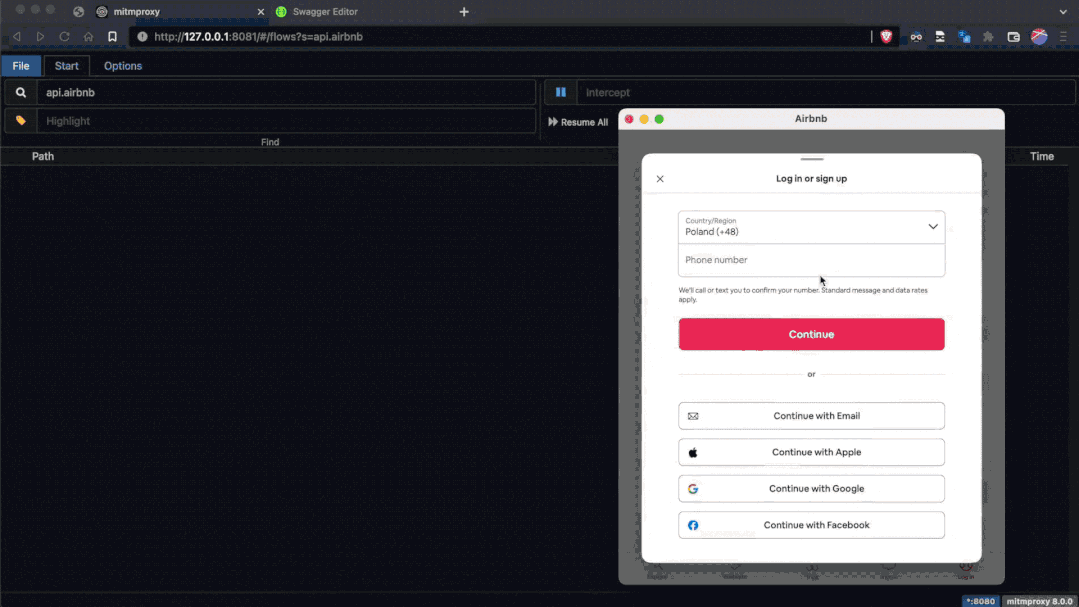Click the email envelope icon
Viewport: 1079px width, 607px height.
coord(693,416)
